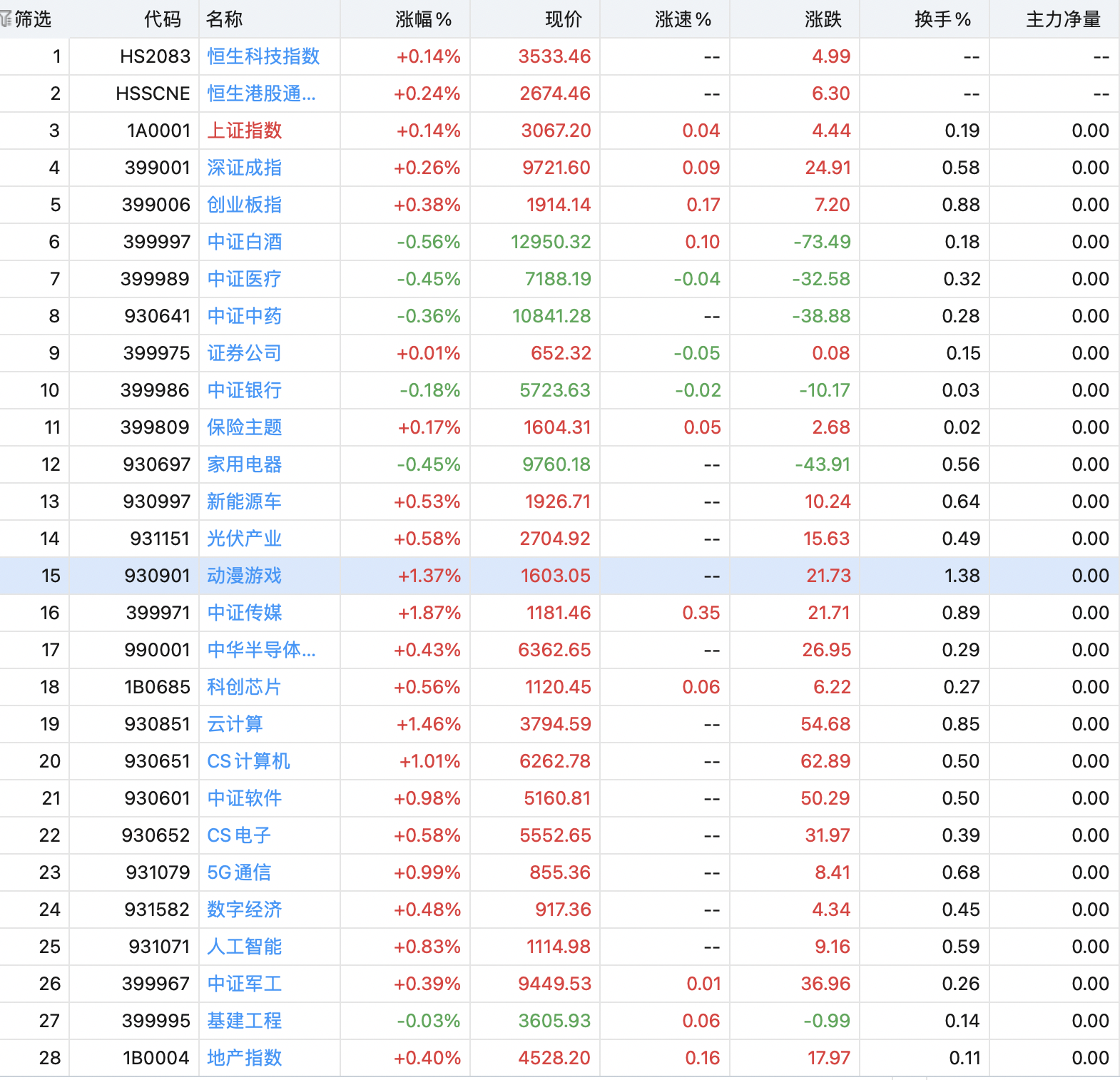Open the 中华半导体 truncated name link
The height and width of the screenshot is (1080, 1120).
click(x=261, y=650)
